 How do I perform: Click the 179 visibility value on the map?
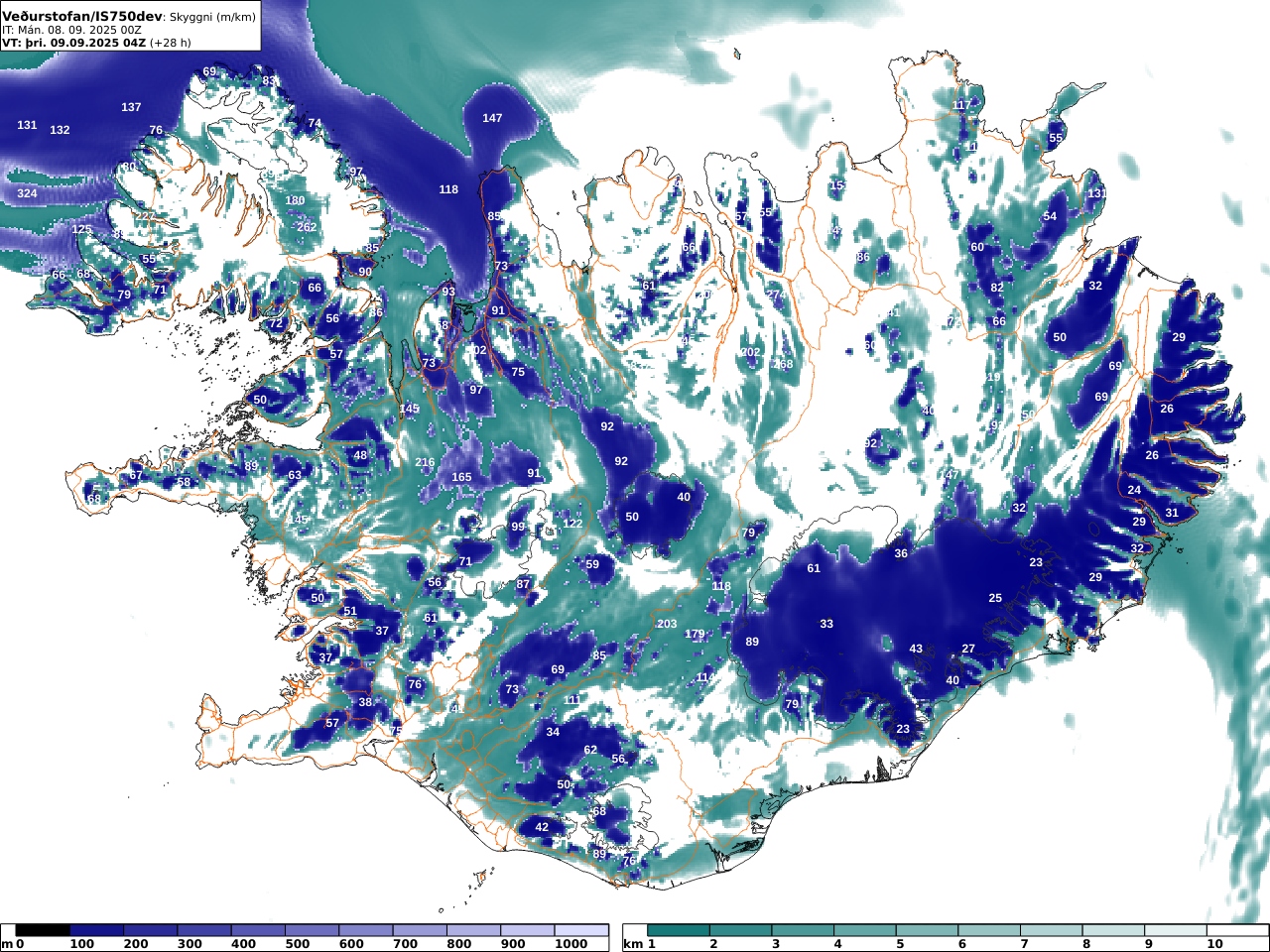pos(695,634)
